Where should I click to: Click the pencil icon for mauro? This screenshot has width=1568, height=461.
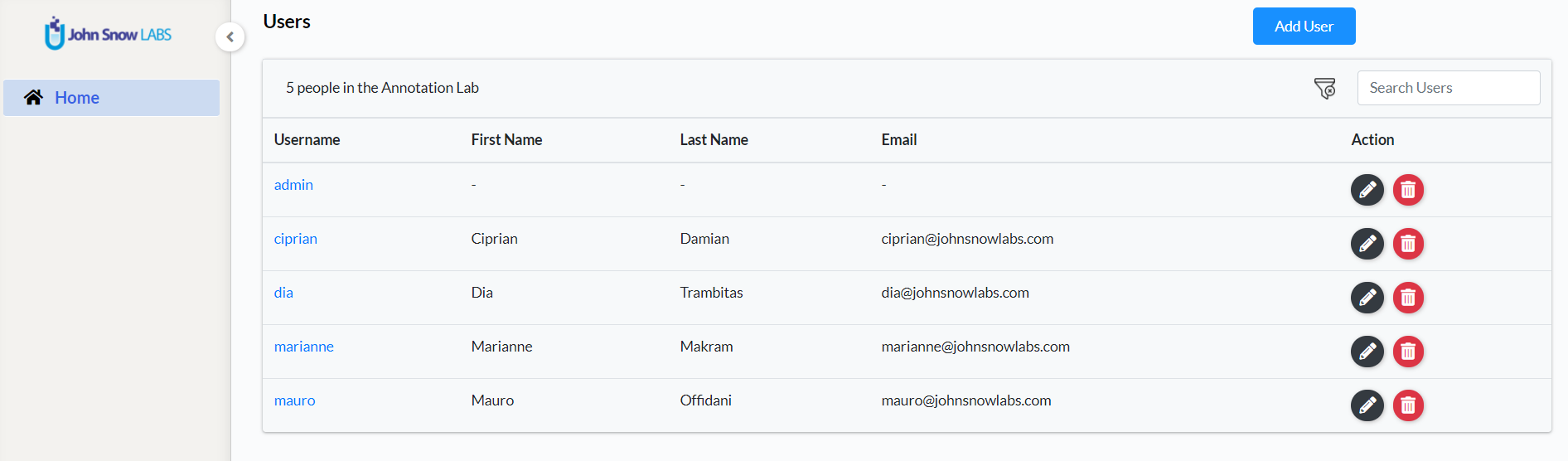pos(1367,405)
